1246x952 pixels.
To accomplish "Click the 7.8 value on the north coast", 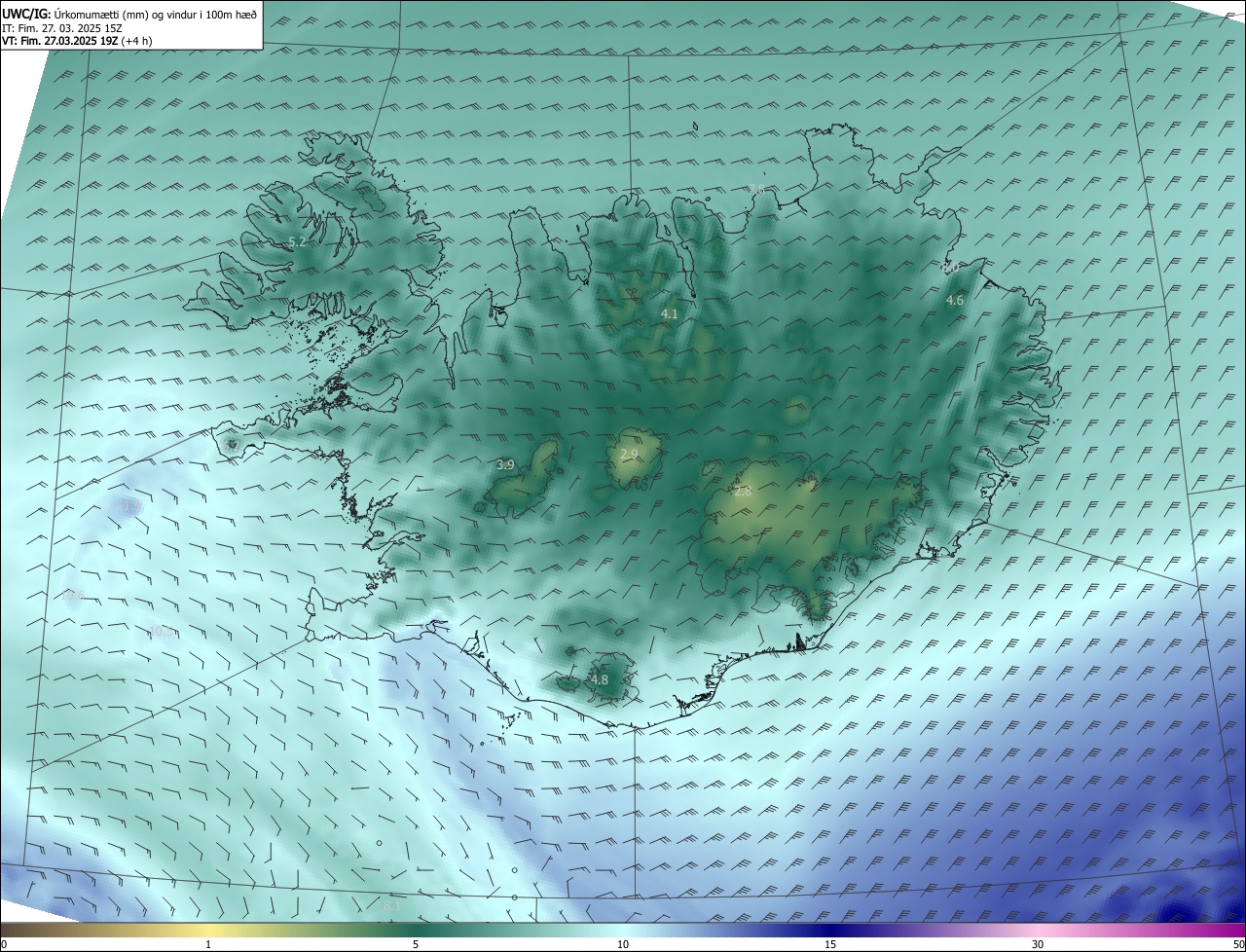I will [757, 189].
